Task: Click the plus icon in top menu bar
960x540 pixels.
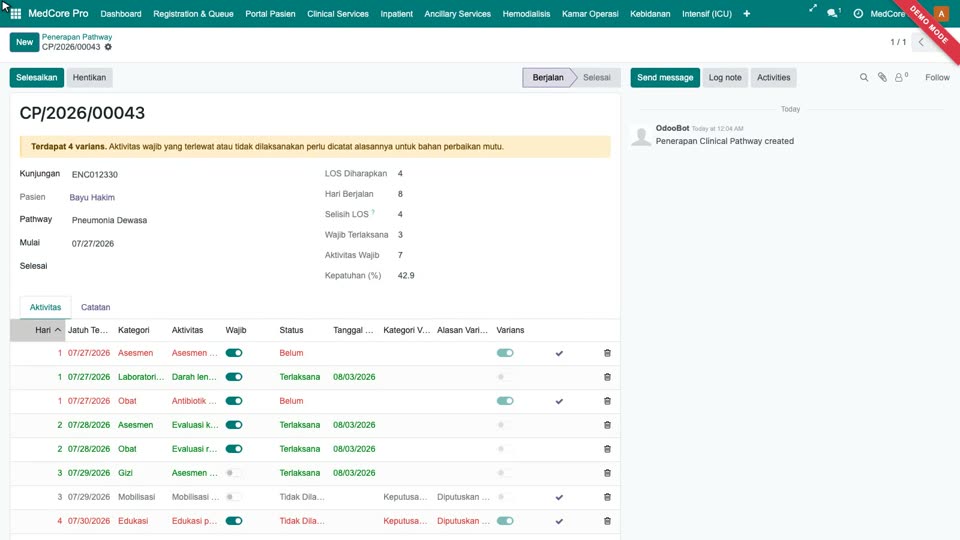Action: tap(746, 13)
